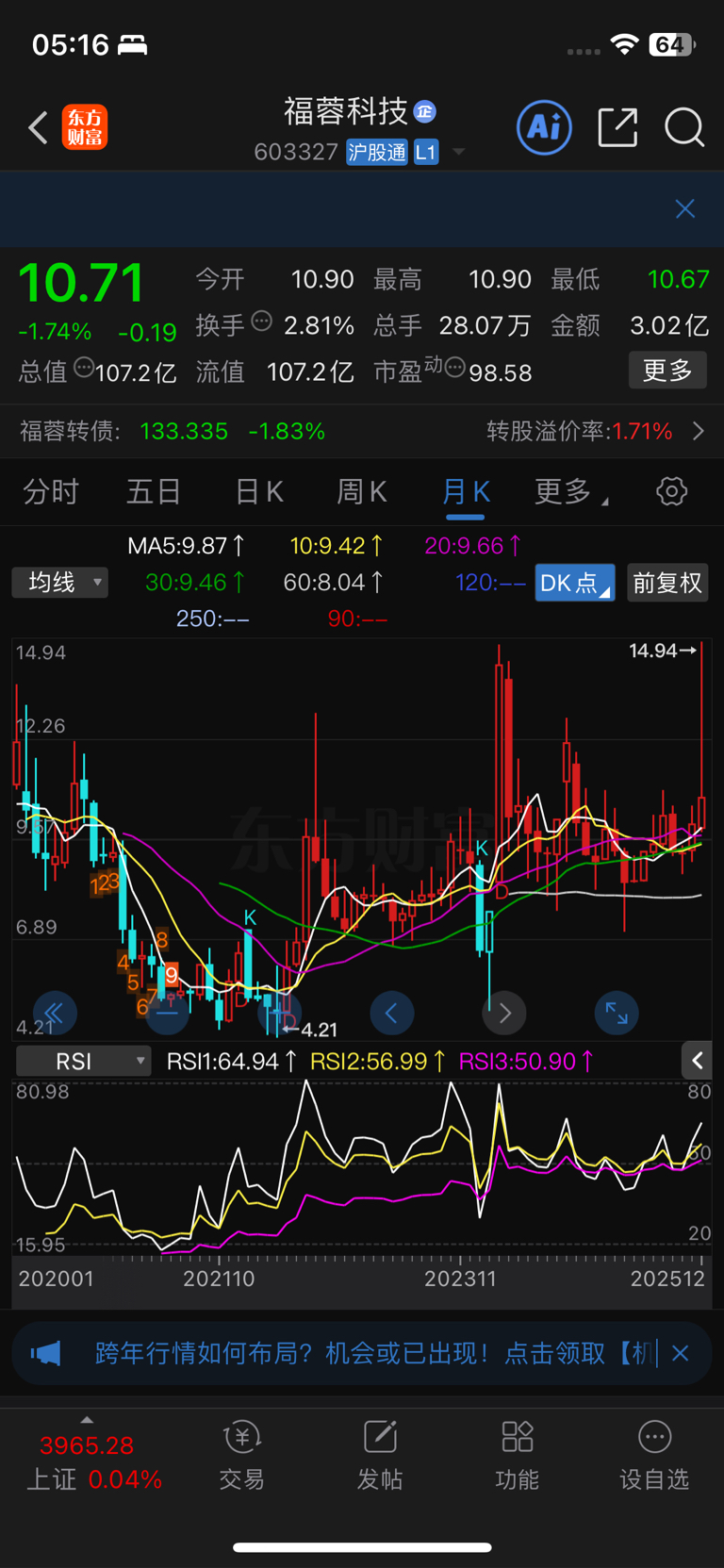Switch to 分时 tab
Screen dimensions: 724x1568
point(51,492)
